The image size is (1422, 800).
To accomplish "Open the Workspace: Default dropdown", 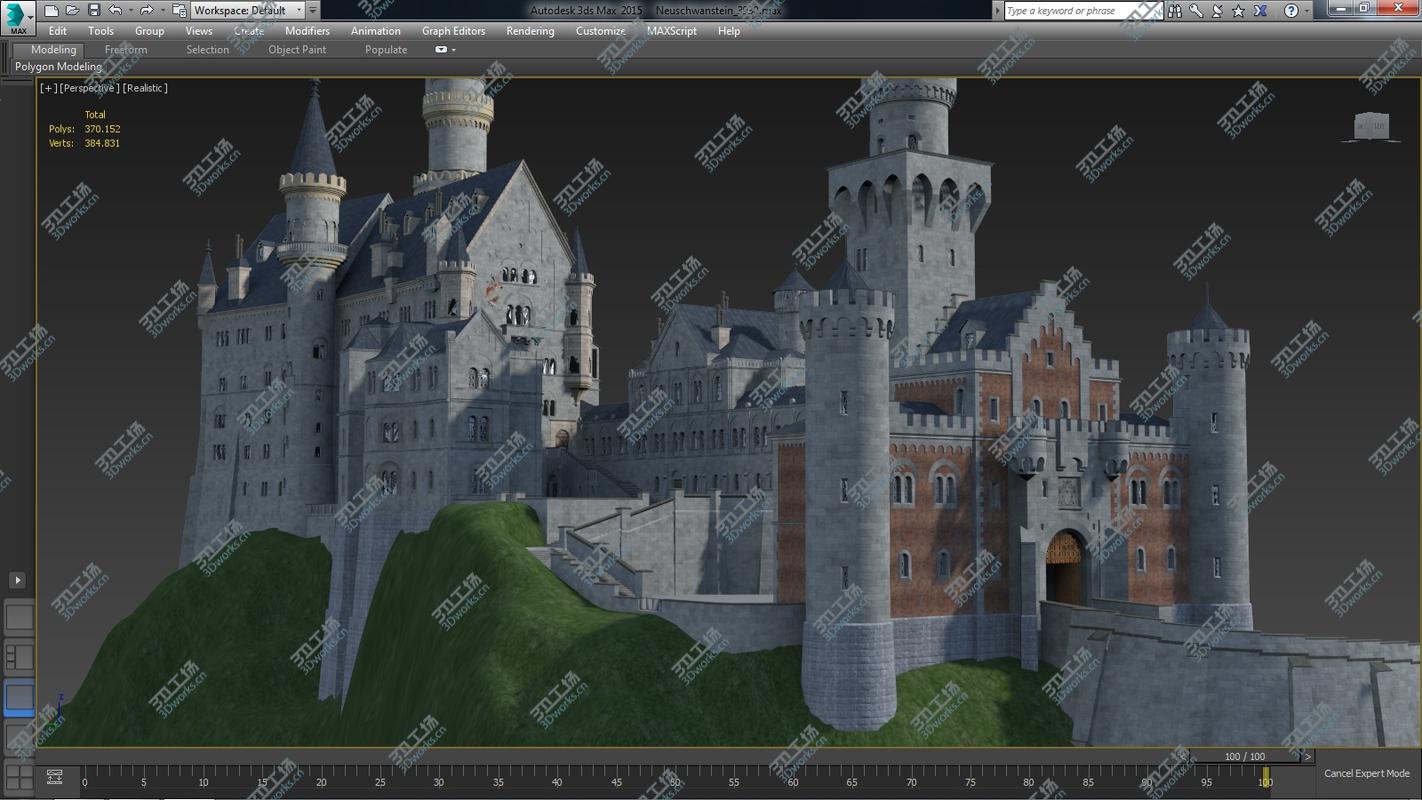I will pos(247,10).
